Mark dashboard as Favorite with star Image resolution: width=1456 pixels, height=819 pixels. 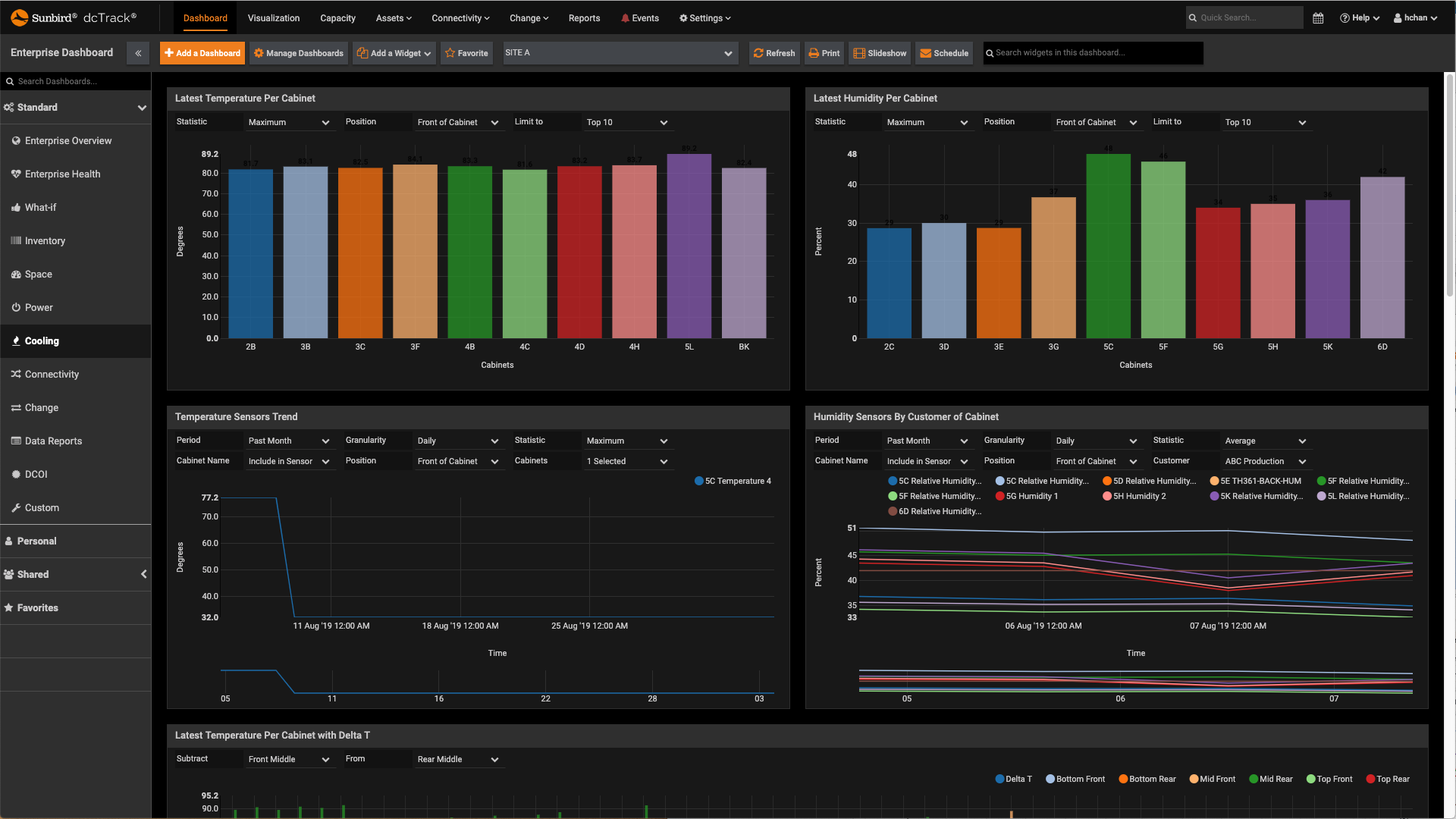pyautogui.click(x=466, y=53)
